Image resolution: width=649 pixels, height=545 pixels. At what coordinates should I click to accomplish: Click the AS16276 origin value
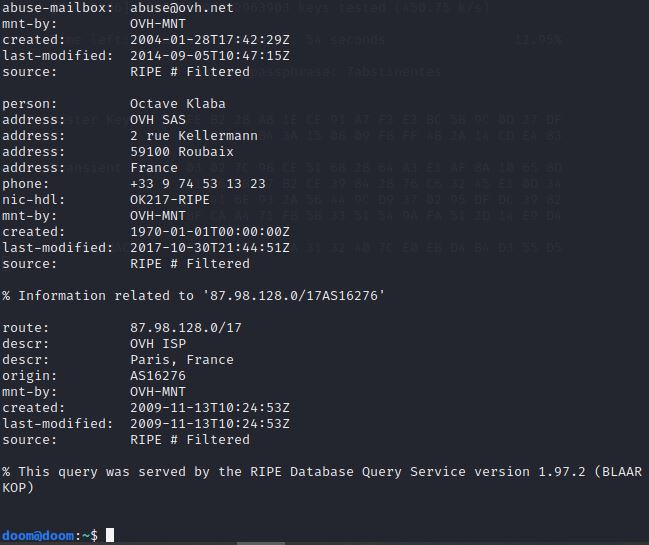pyautogui.click(x=158, y=375)
